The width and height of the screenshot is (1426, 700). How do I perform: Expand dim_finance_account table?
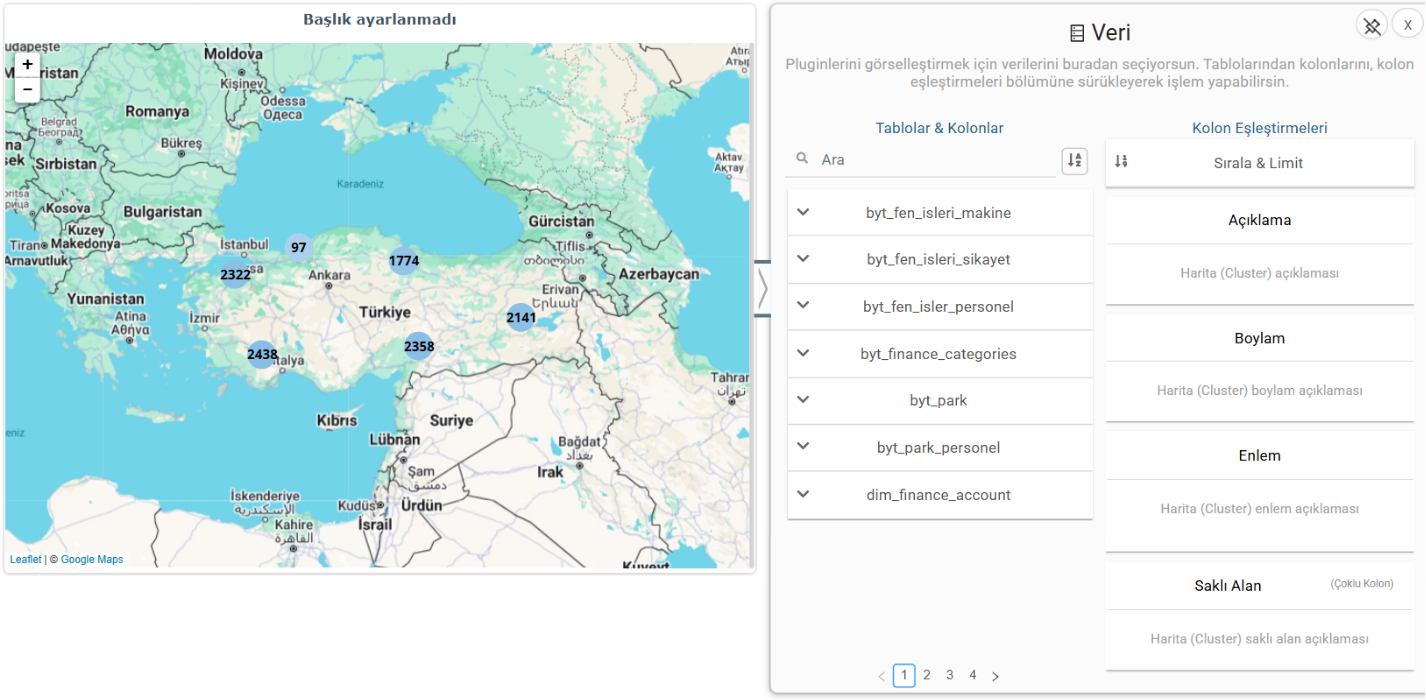click(x=803, y=494)
